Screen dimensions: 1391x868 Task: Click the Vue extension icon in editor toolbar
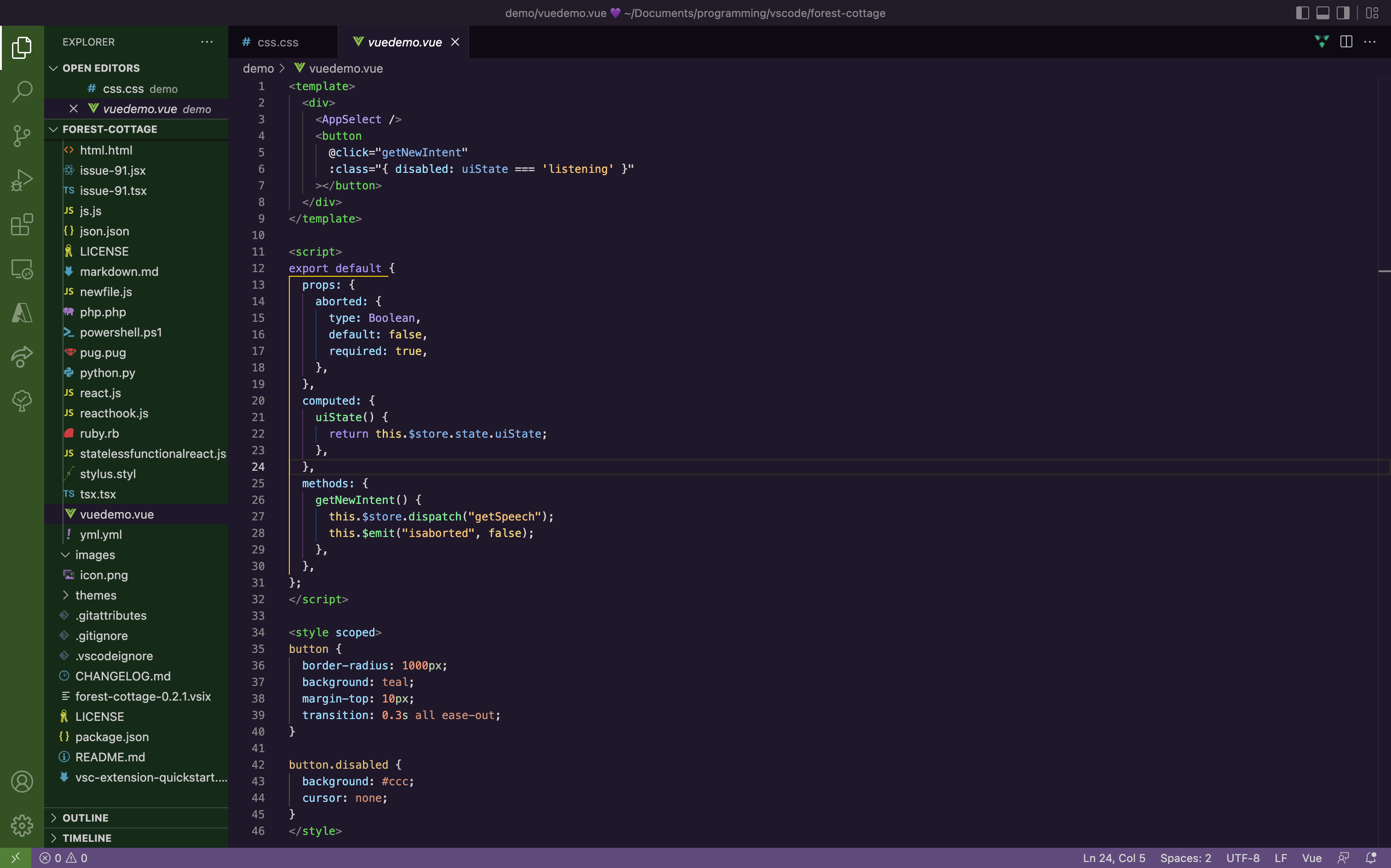click(x=1322, y=42)
